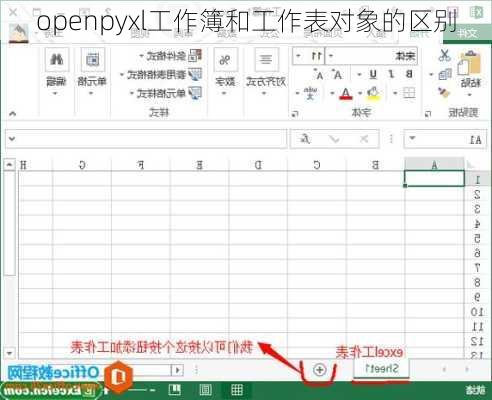
Task: Click the larger A to increase font size
Action: (337, 75)
